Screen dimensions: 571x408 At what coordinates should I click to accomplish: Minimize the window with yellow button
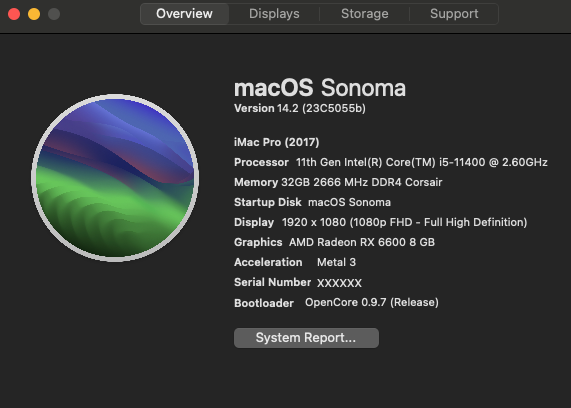[34, 14]
